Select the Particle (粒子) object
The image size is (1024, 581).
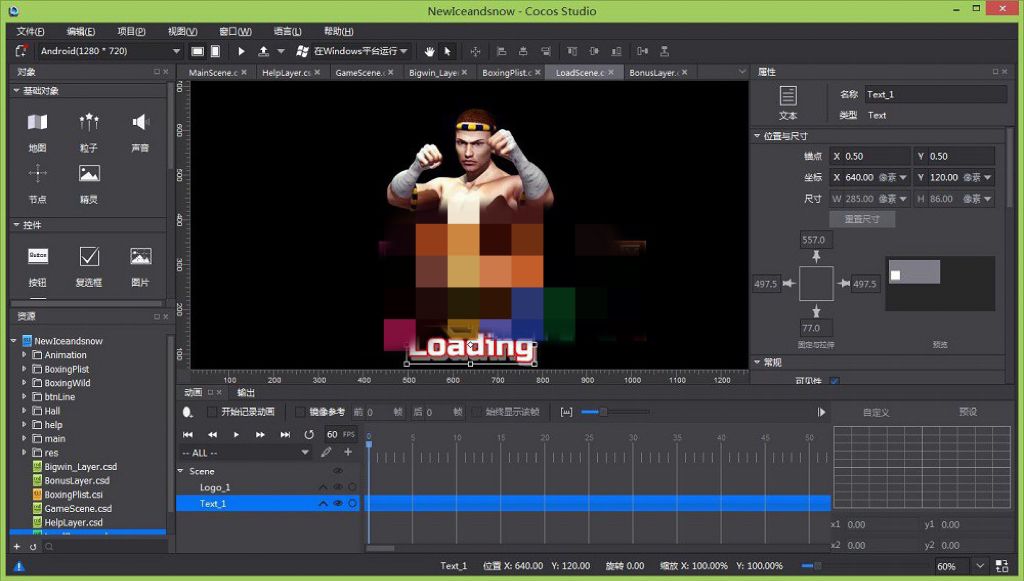(89, 133)
